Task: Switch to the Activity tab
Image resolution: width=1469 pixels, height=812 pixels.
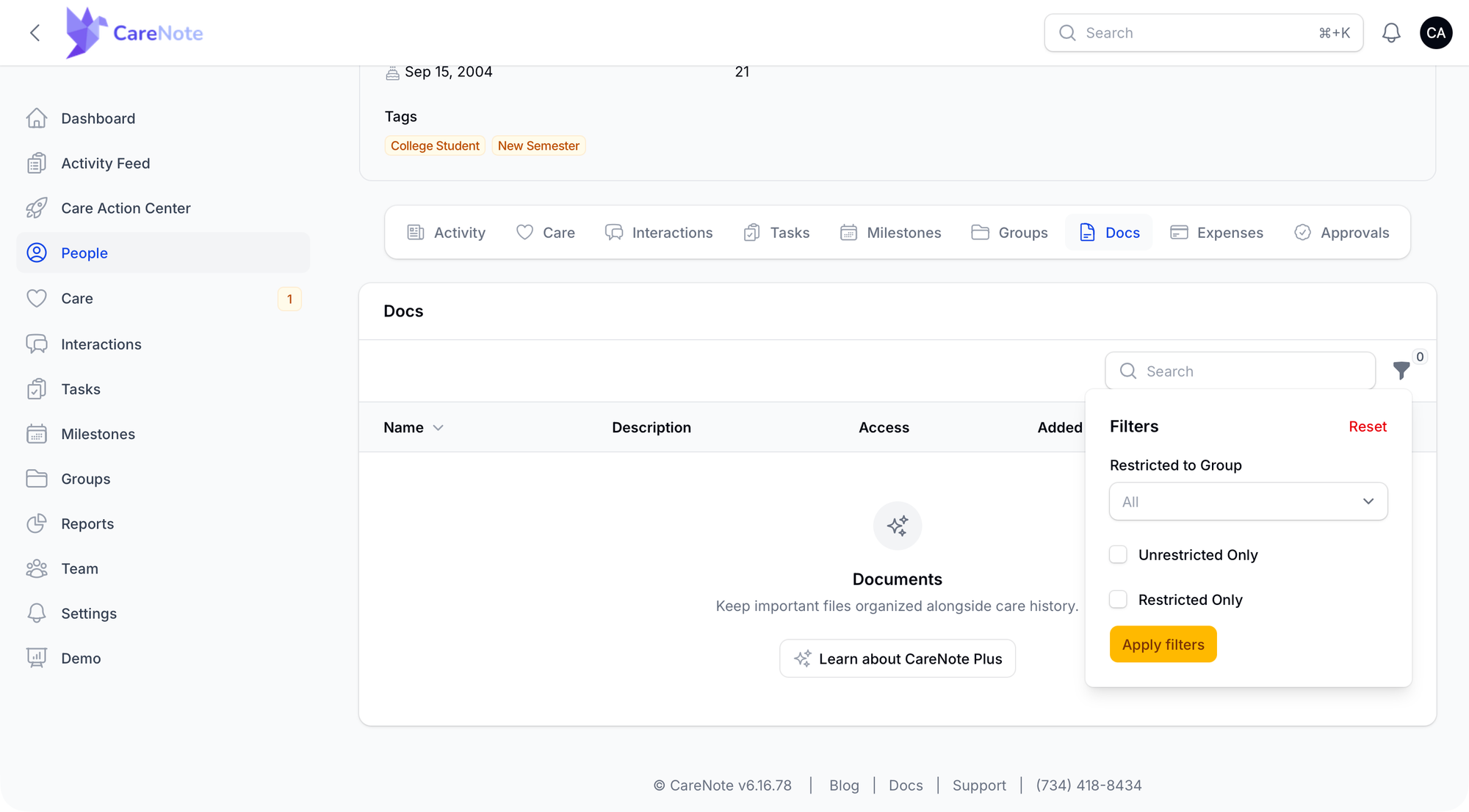Action: [x=446, y=233]
